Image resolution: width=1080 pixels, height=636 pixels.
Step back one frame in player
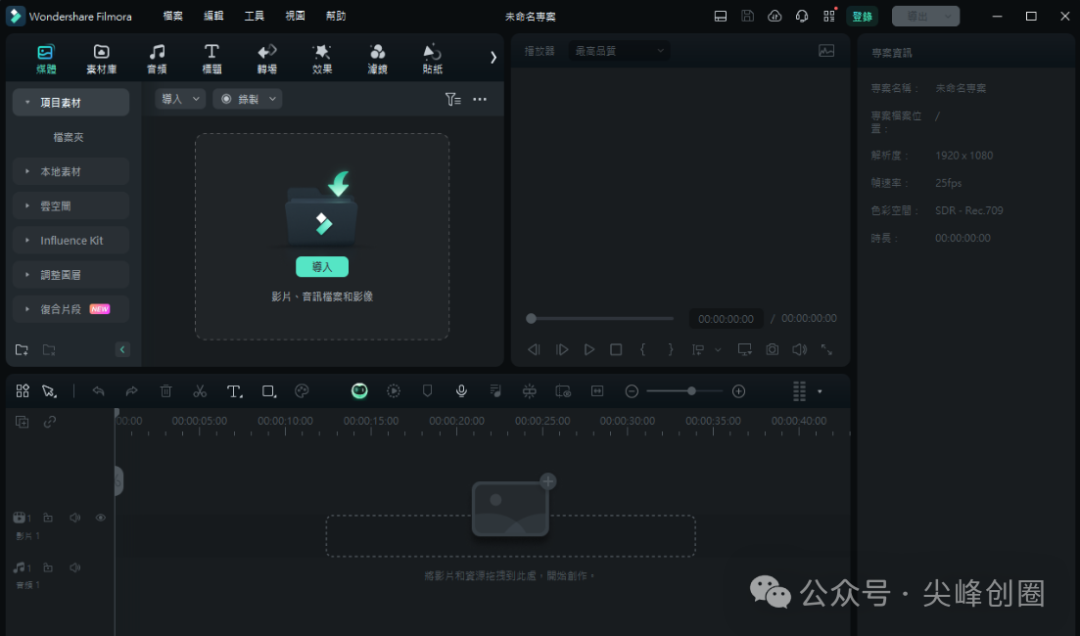[534, 350]
